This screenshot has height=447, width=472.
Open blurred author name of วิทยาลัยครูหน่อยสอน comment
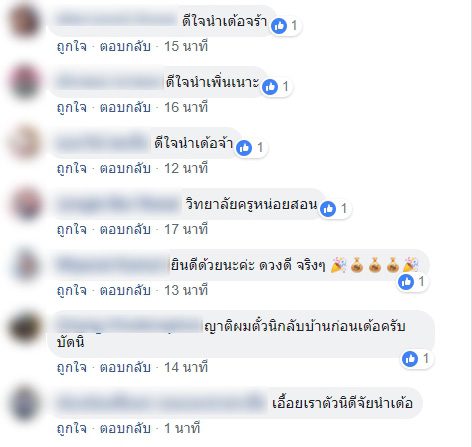pyautogui.click(x=118, y=204)
